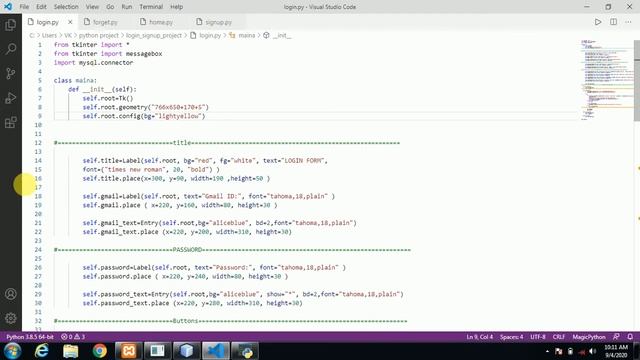Open the View menu
The image size is (640, 360).
(x=92, y=7)
